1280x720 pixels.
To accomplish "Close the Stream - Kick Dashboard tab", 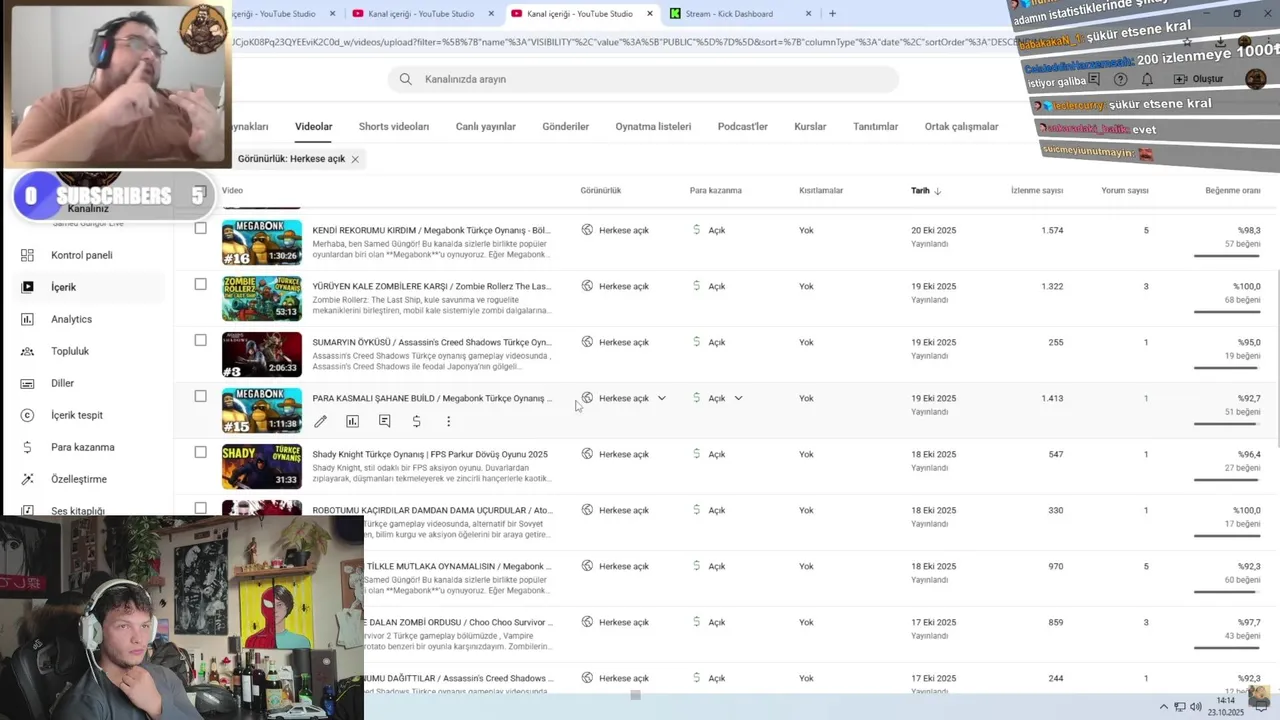I will click(x=809, y=14).
